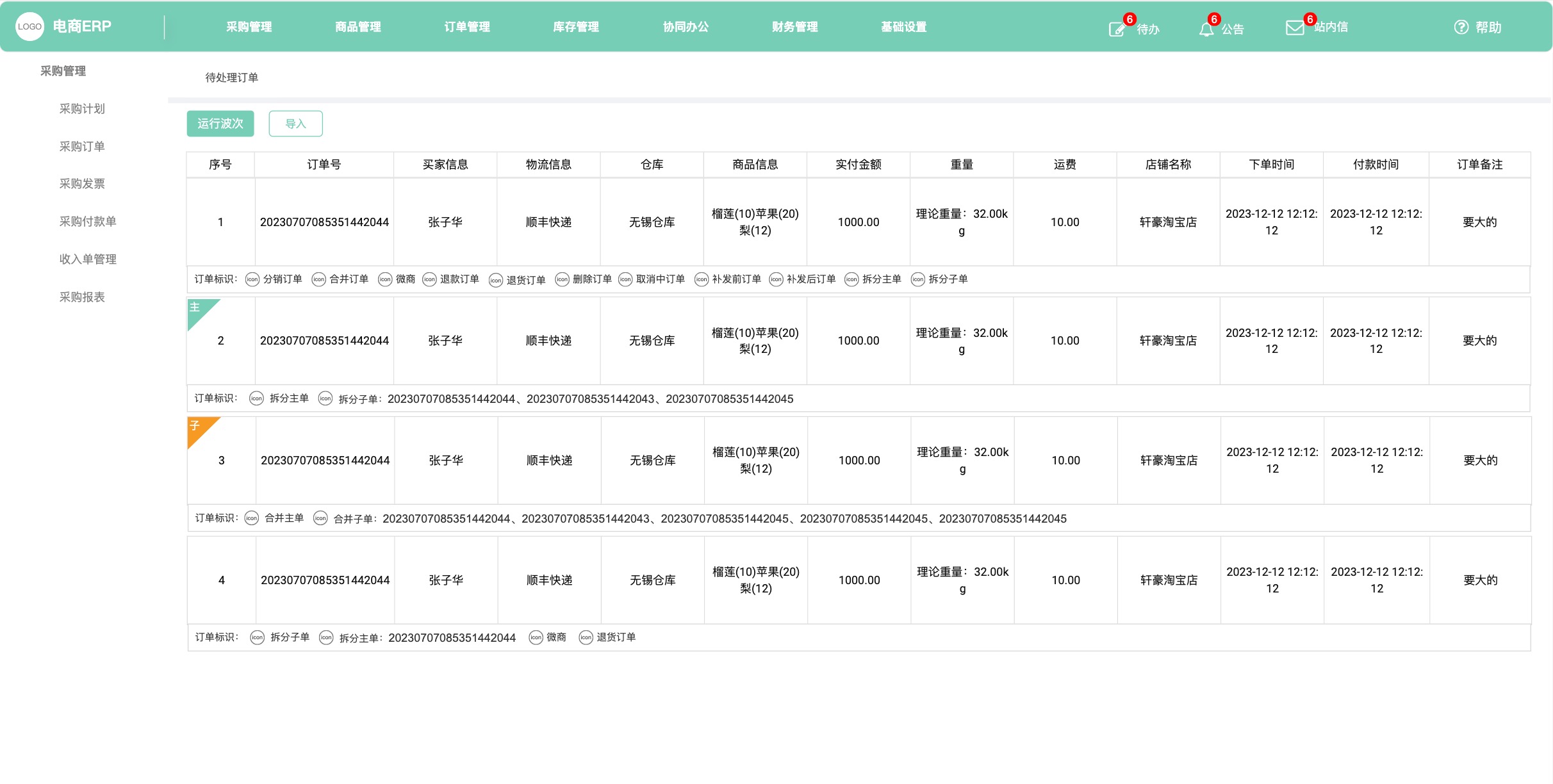Viewport: 1553px width, 784px height.
Task: Click the 合并订单 tag icon in row one
Action: click(318, 279)
